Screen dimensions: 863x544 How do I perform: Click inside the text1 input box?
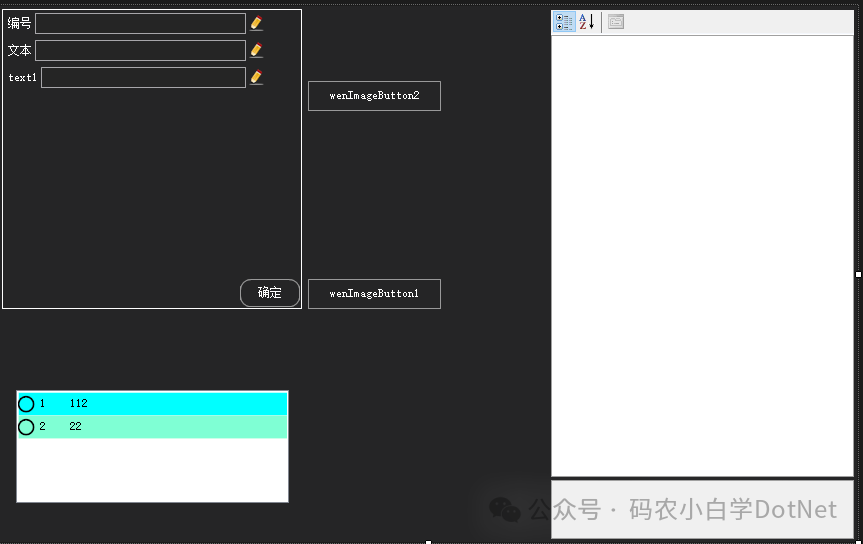click(x=143, y=77)
